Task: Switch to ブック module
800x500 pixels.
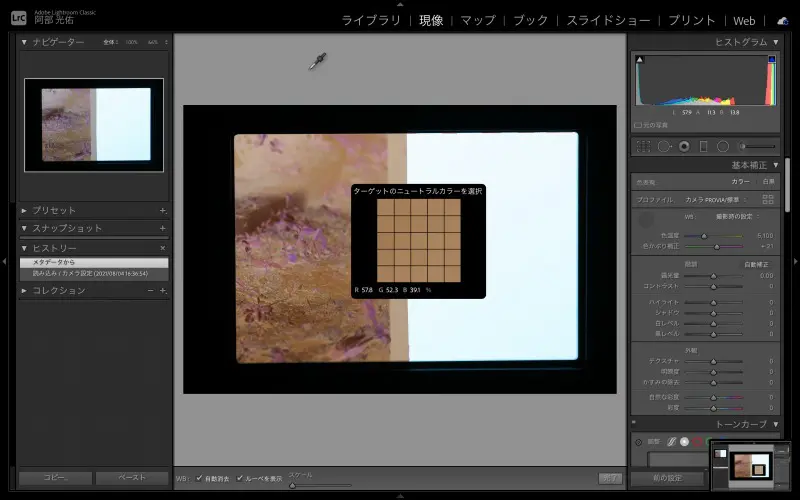Action: 531,20
